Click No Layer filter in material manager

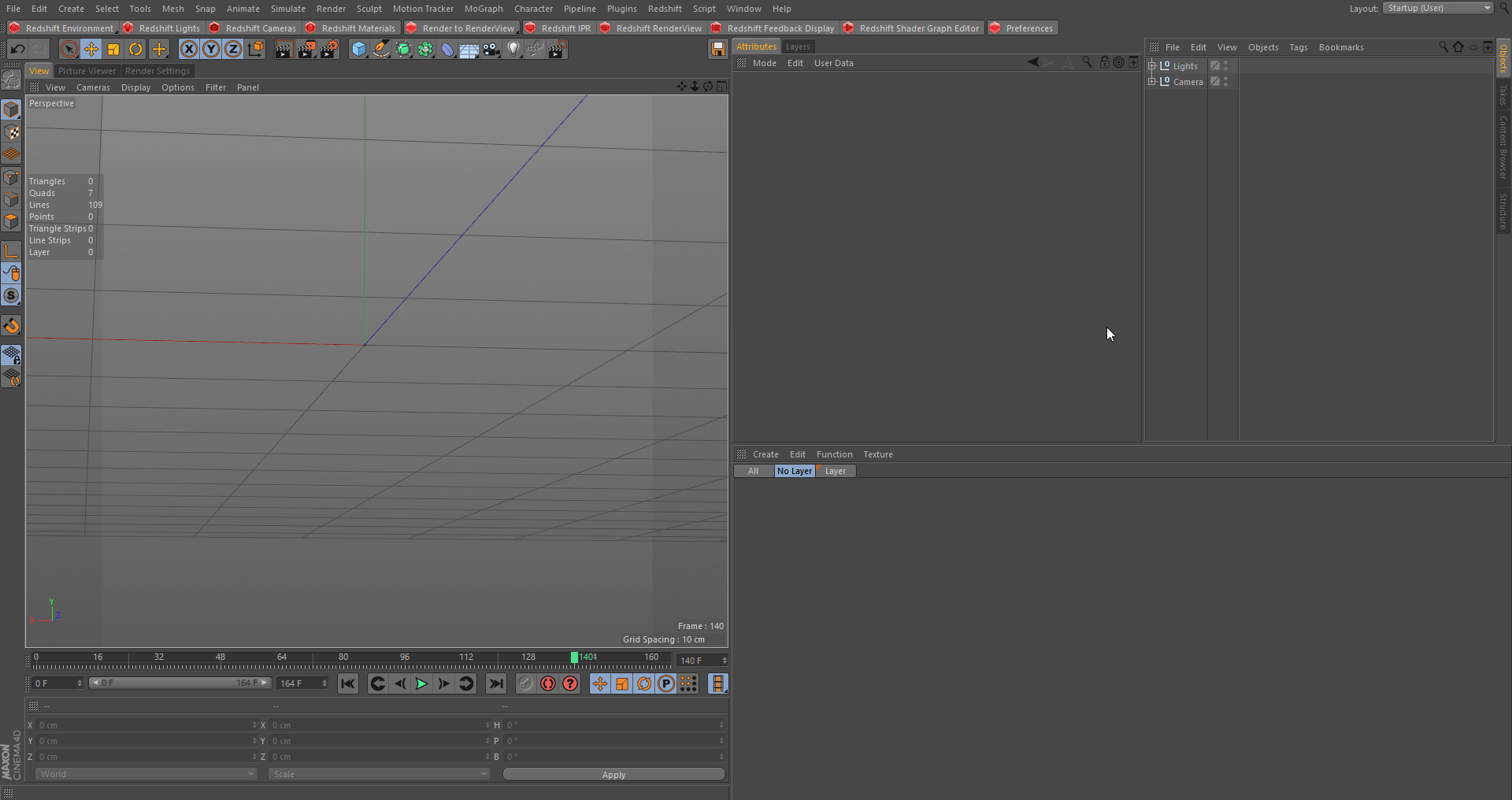click(795, 471)
